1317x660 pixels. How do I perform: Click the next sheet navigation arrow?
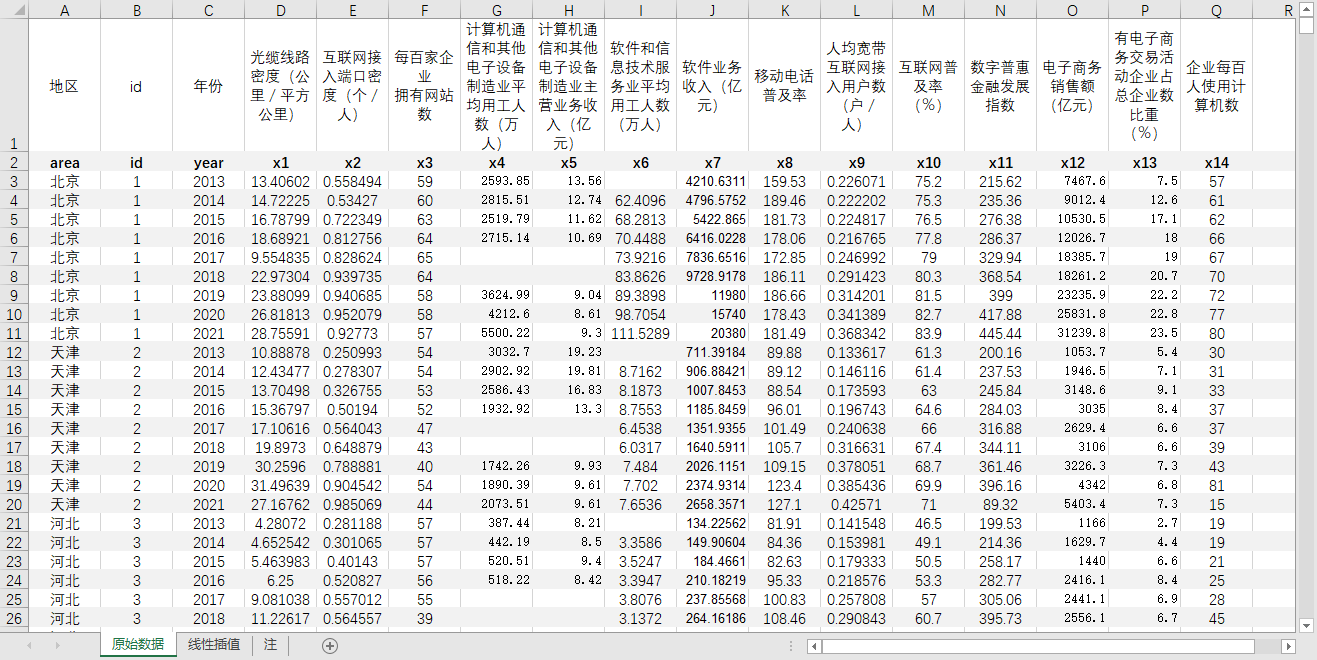tap(57, 646)
